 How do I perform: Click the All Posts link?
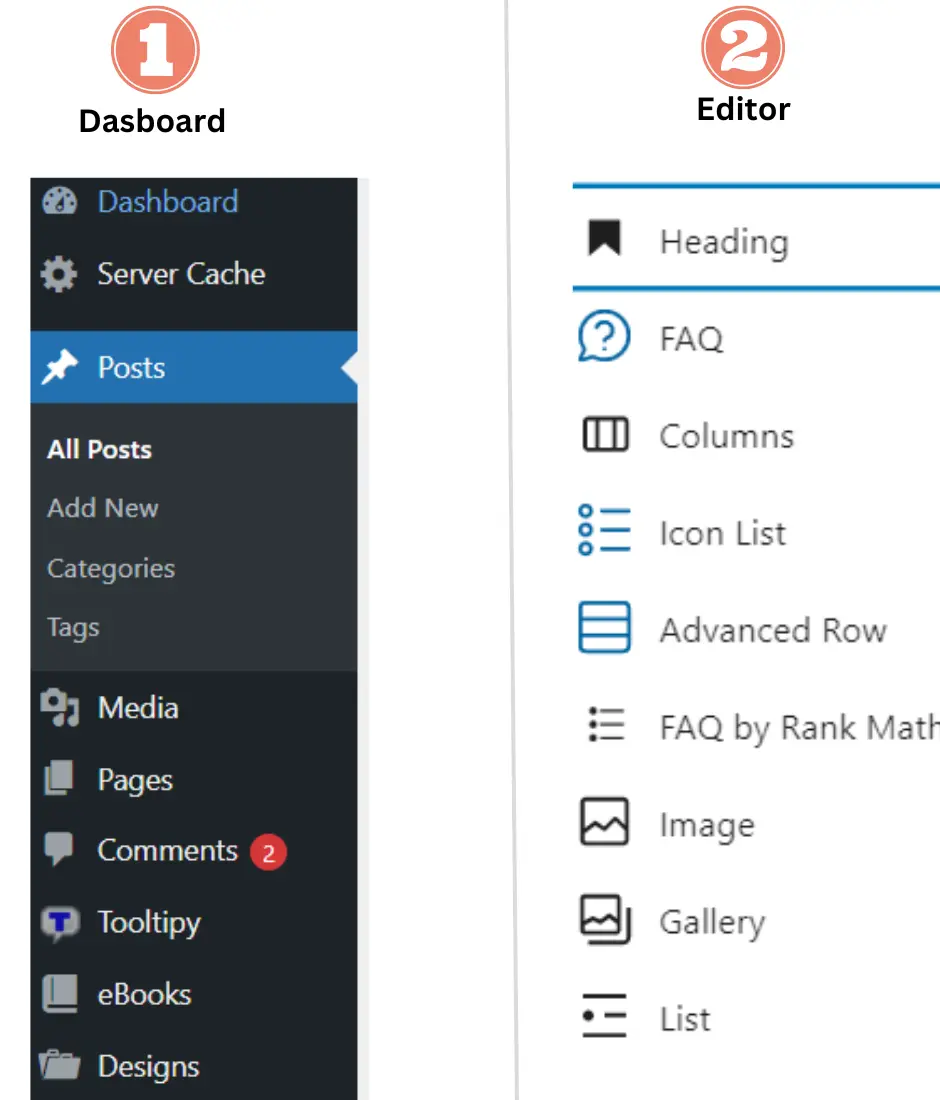[x=99, y=450]
